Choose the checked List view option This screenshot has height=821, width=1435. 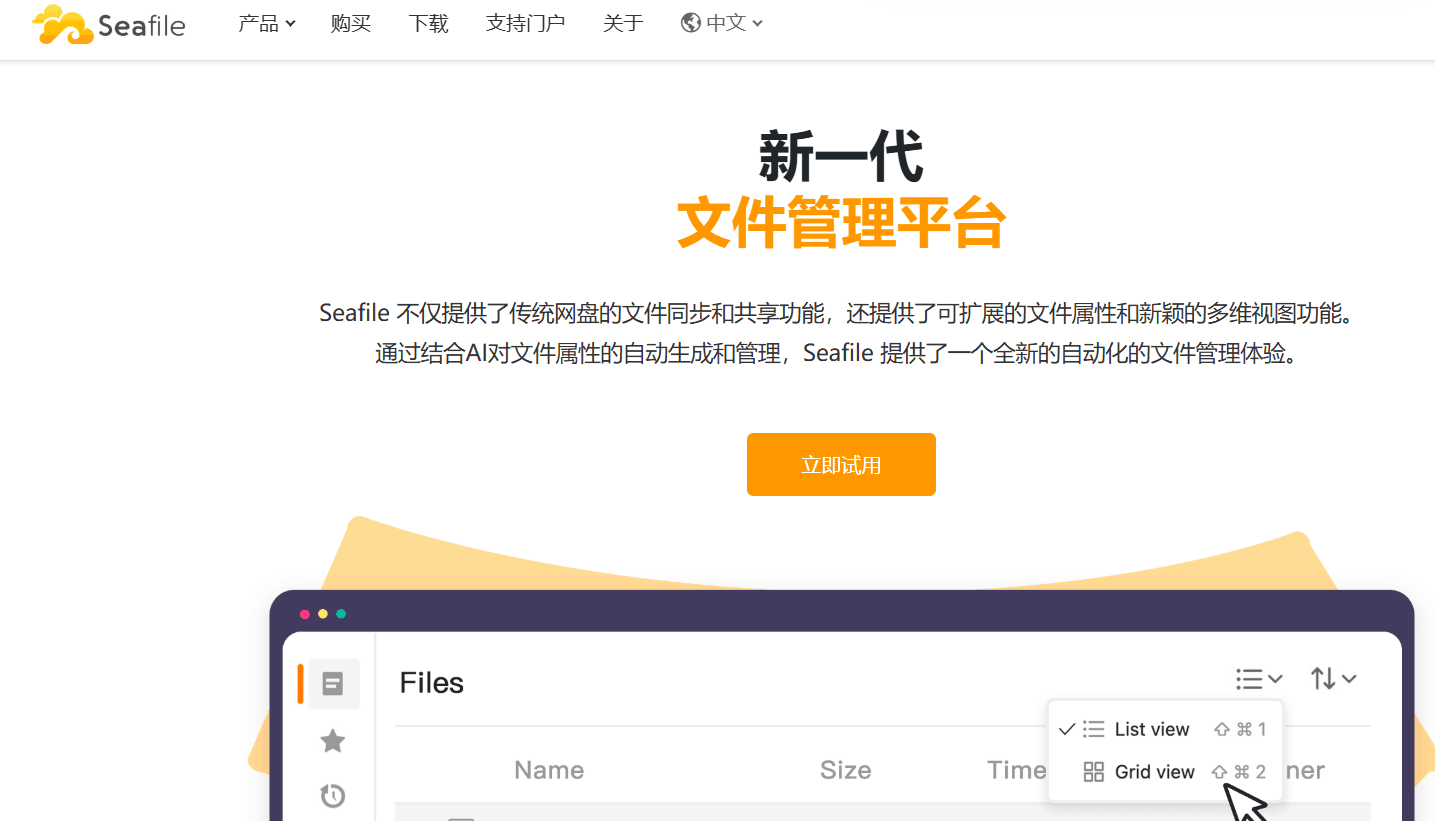[x=1164, y=729]
